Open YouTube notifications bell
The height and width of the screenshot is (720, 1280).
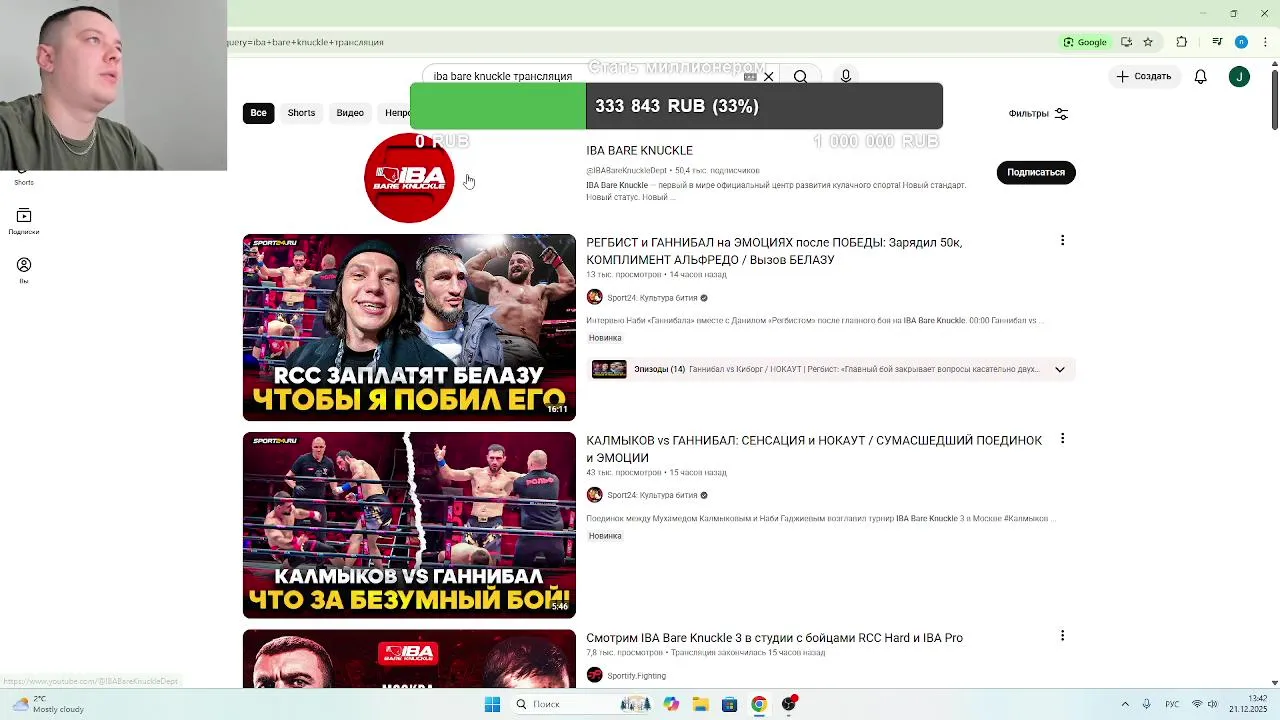[1201, 76]
